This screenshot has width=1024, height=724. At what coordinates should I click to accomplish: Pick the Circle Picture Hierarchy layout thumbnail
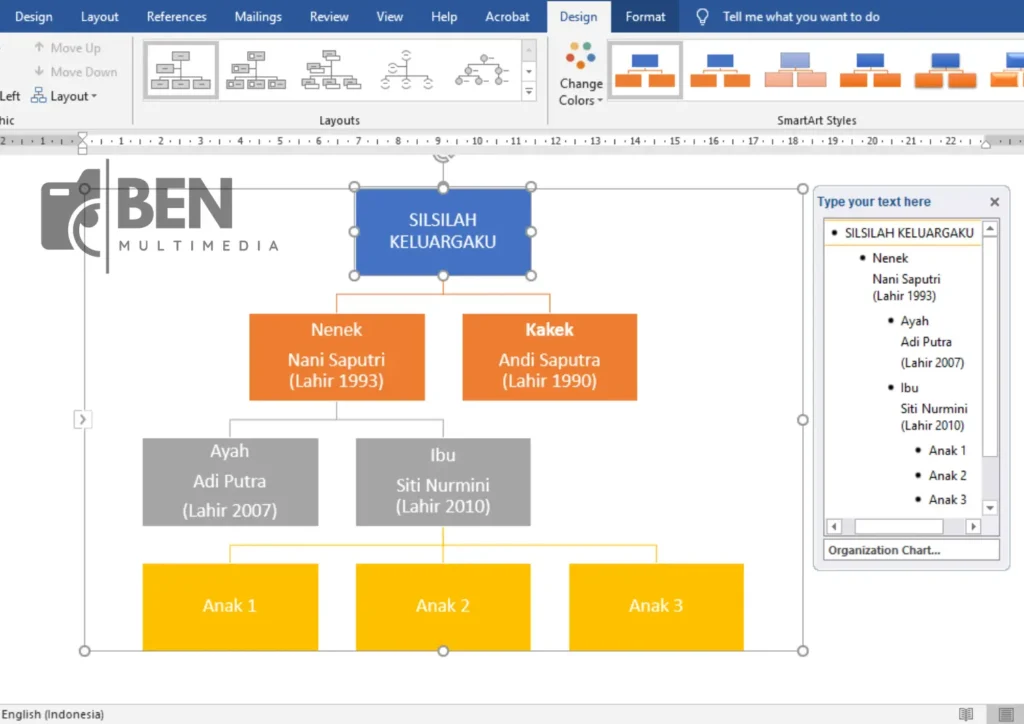pyautogui.click(x=481, y=70)
